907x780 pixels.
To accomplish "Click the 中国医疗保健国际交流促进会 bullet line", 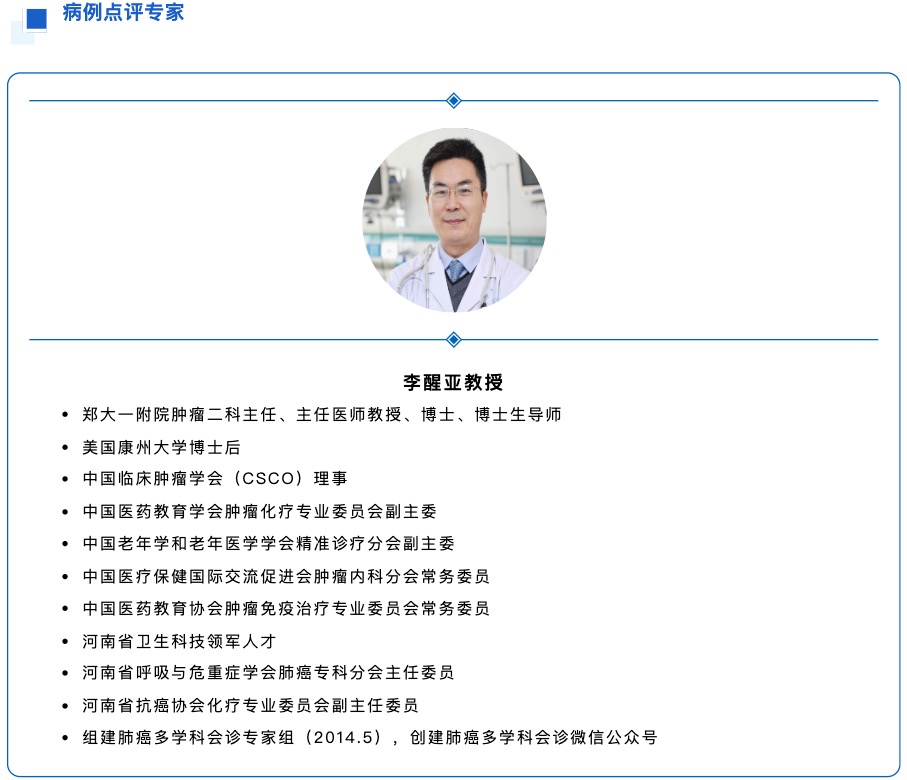I will tap(286, 576).
